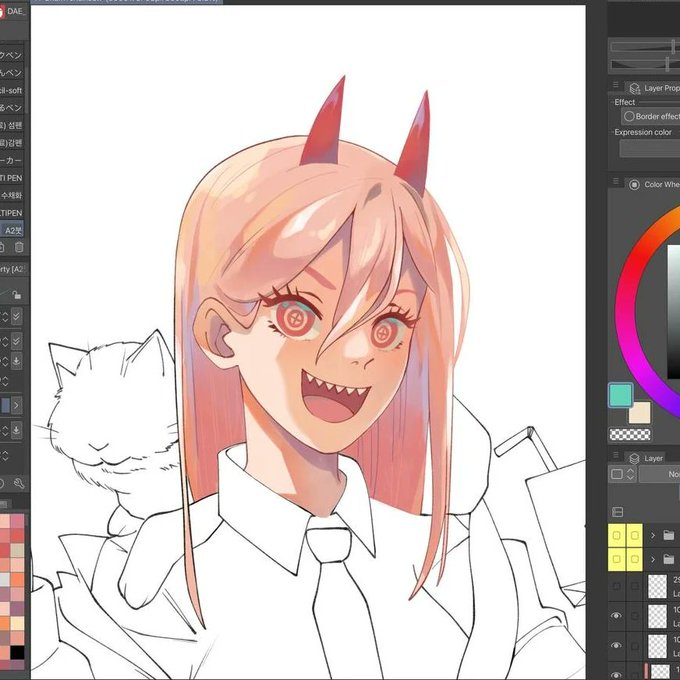Screen dimensions: 680x680
Task: Select the teal main color swatch
Action: point(621,395)
